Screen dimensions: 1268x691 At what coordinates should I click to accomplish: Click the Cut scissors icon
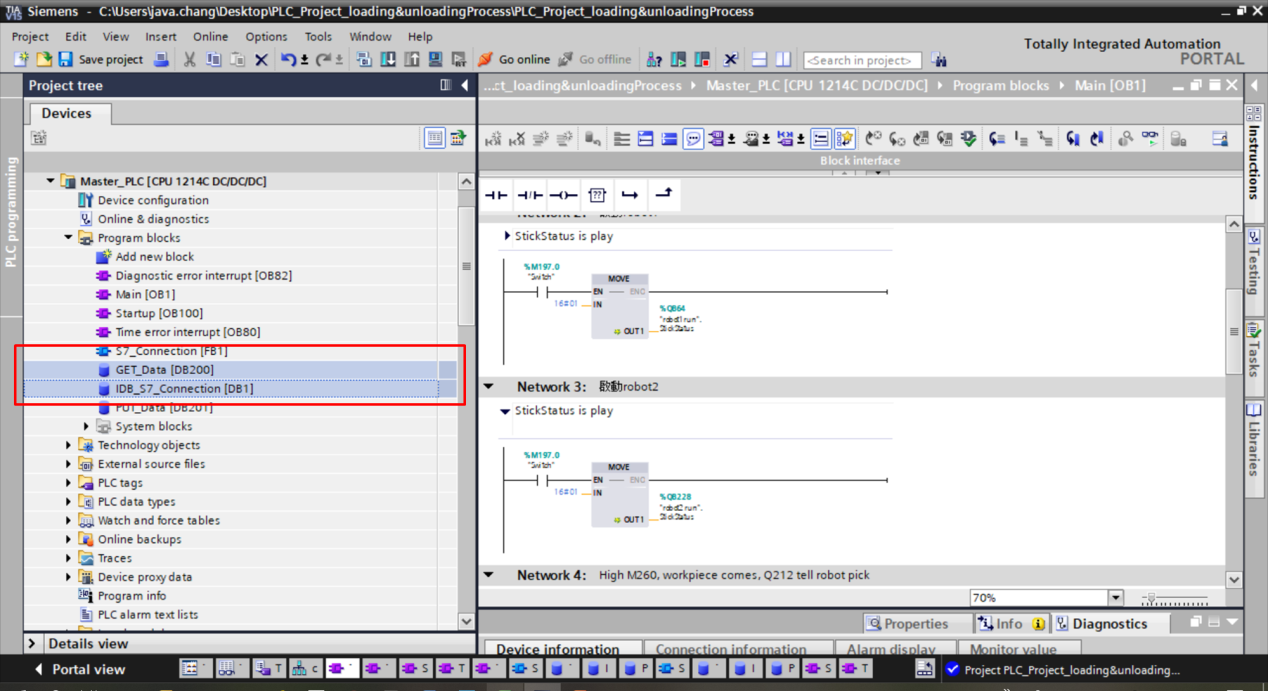[189, 60]
